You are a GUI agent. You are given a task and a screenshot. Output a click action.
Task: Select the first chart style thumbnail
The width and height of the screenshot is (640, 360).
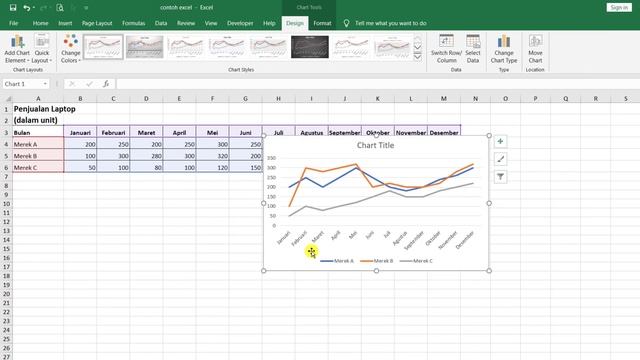pos(103,47)
